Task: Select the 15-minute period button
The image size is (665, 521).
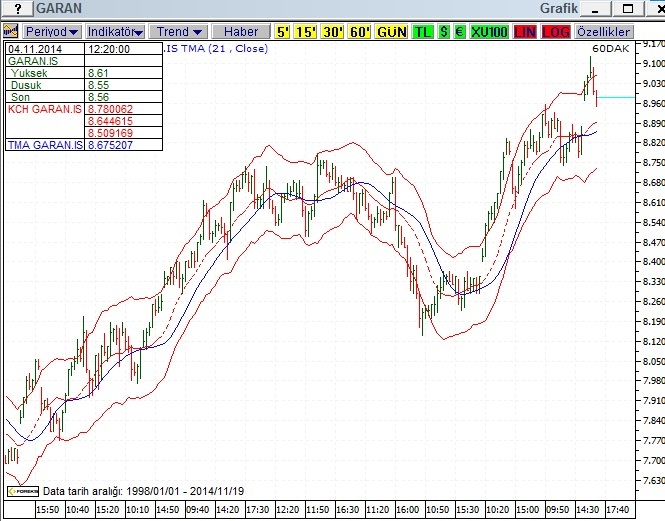Action: click(306, 32)
